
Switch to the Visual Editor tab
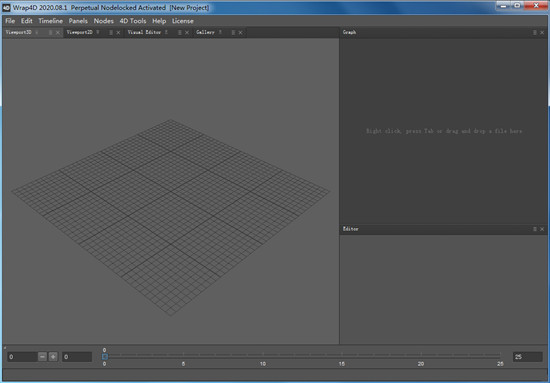point(144,32)
